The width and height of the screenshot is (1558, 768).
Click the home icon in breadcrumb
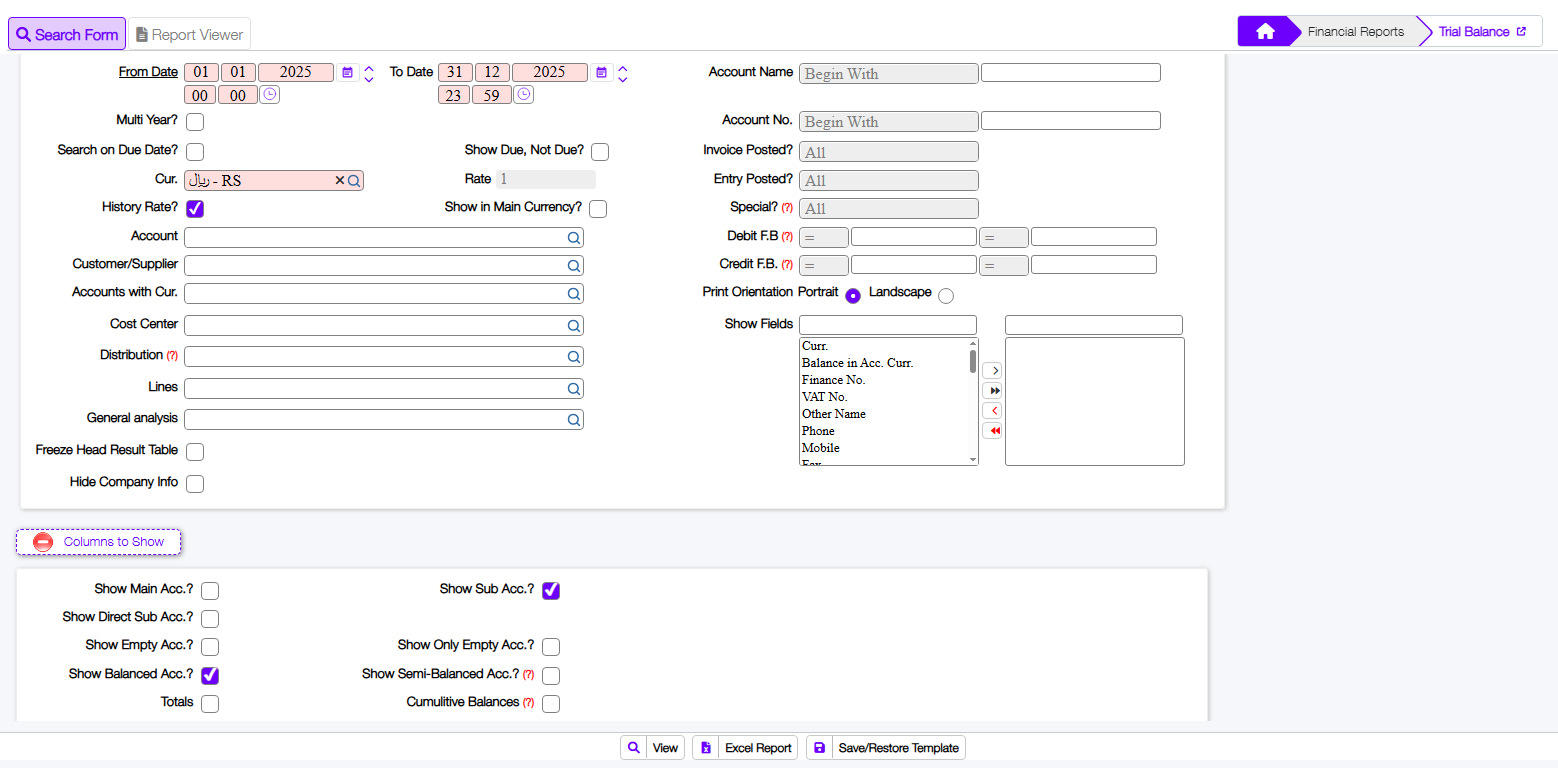click(1265, 32)
